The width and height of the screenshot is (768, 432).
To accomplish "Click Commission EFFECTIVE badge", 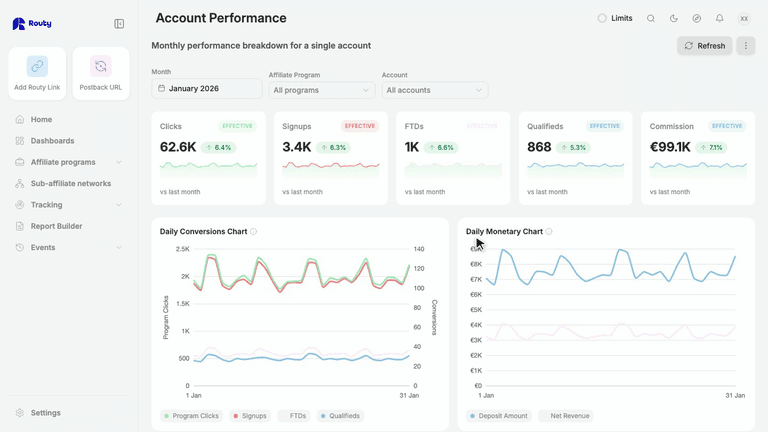I will point(727,126).
